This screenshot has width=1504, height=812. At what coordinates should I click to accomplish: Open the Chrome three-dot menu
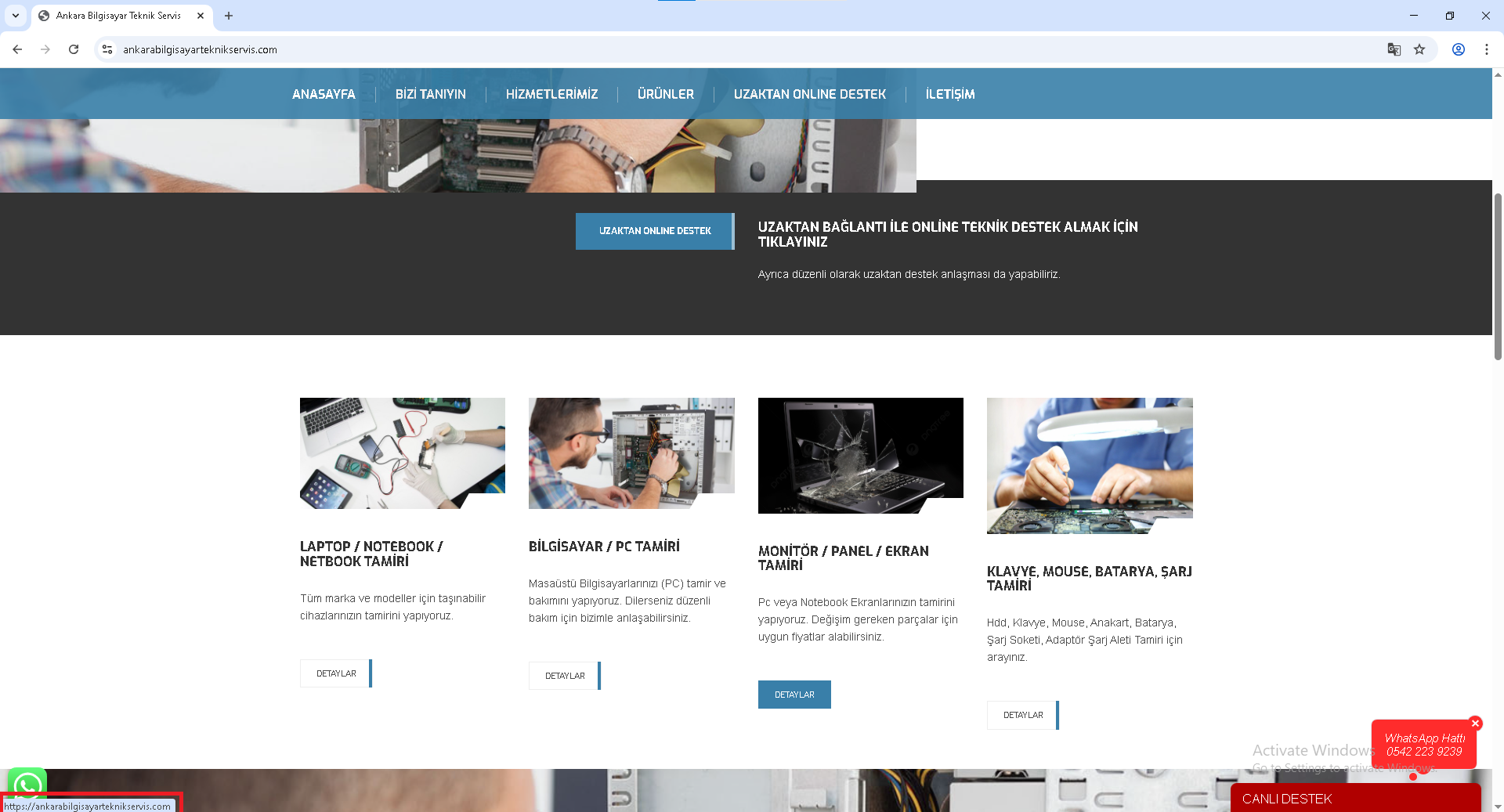(x=1486, y=49)
